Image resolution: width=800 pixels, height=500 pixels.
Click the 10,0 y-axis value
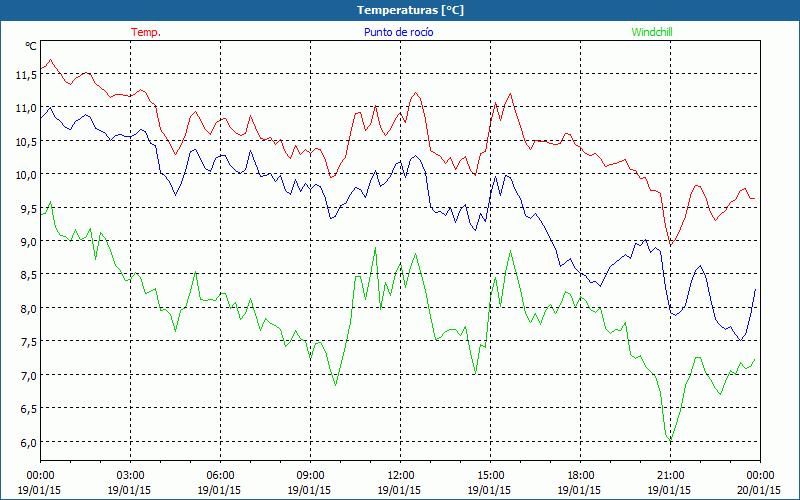coord(26,175)
